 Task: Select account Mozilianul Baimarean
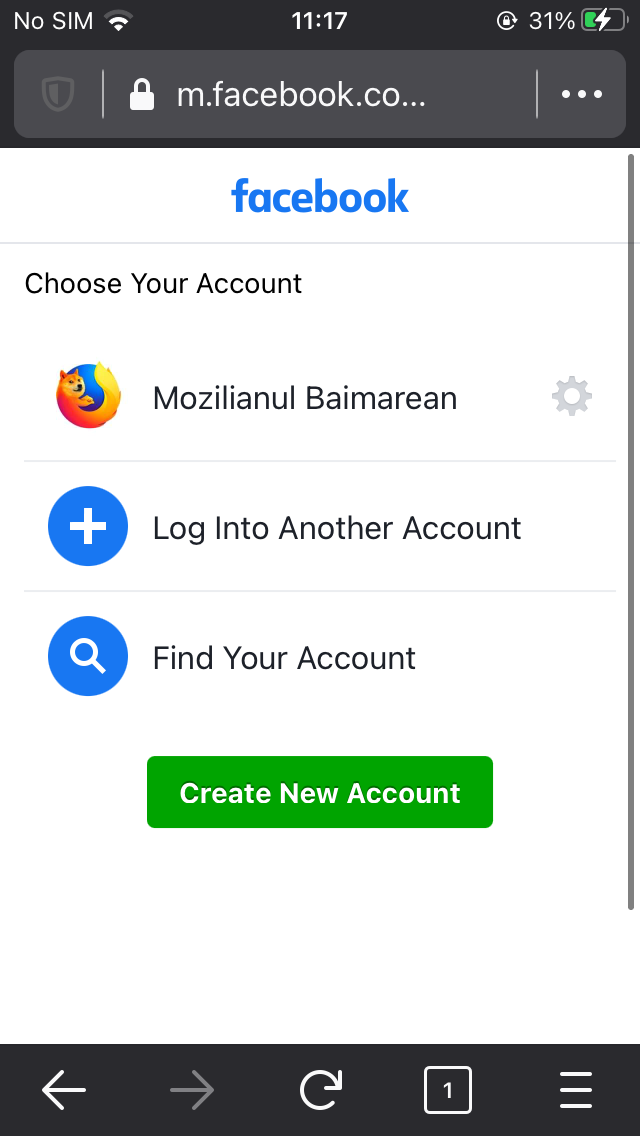(304, 397)
